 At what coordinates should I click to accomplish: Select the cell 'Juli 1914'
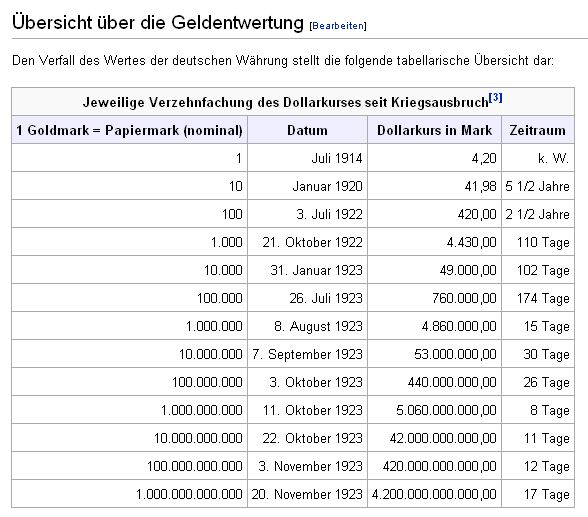click(x=307, y=158)
